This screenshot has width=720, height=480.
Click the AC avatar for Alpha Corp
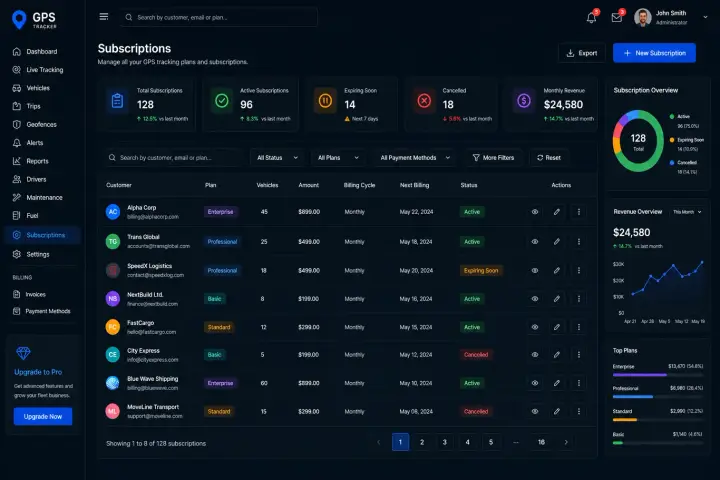[112, 212]
